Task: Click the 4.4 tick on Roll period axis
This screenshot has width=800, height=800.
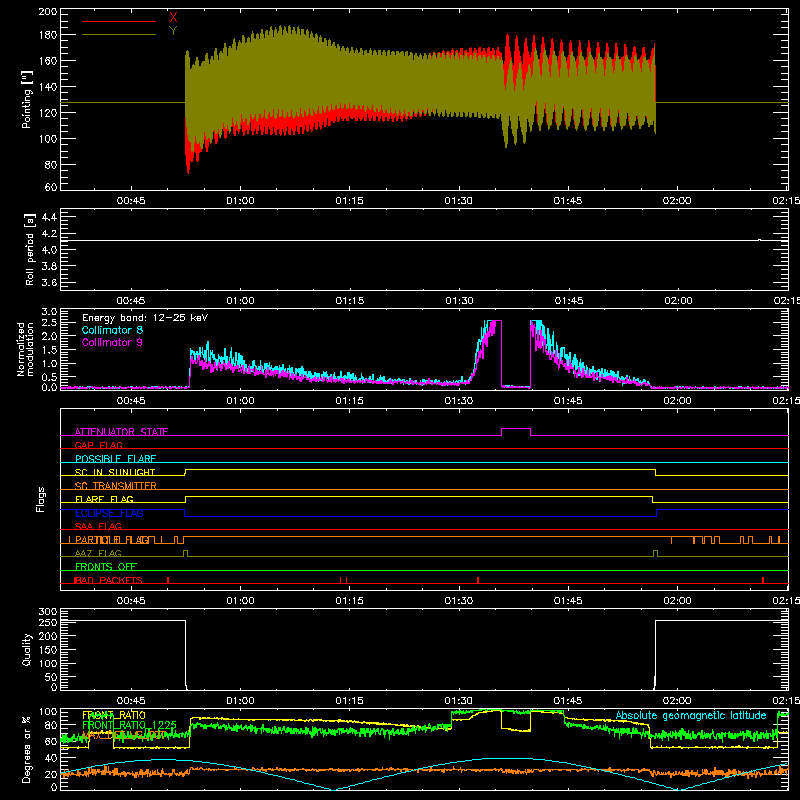Action: click(x=49, y=217)
